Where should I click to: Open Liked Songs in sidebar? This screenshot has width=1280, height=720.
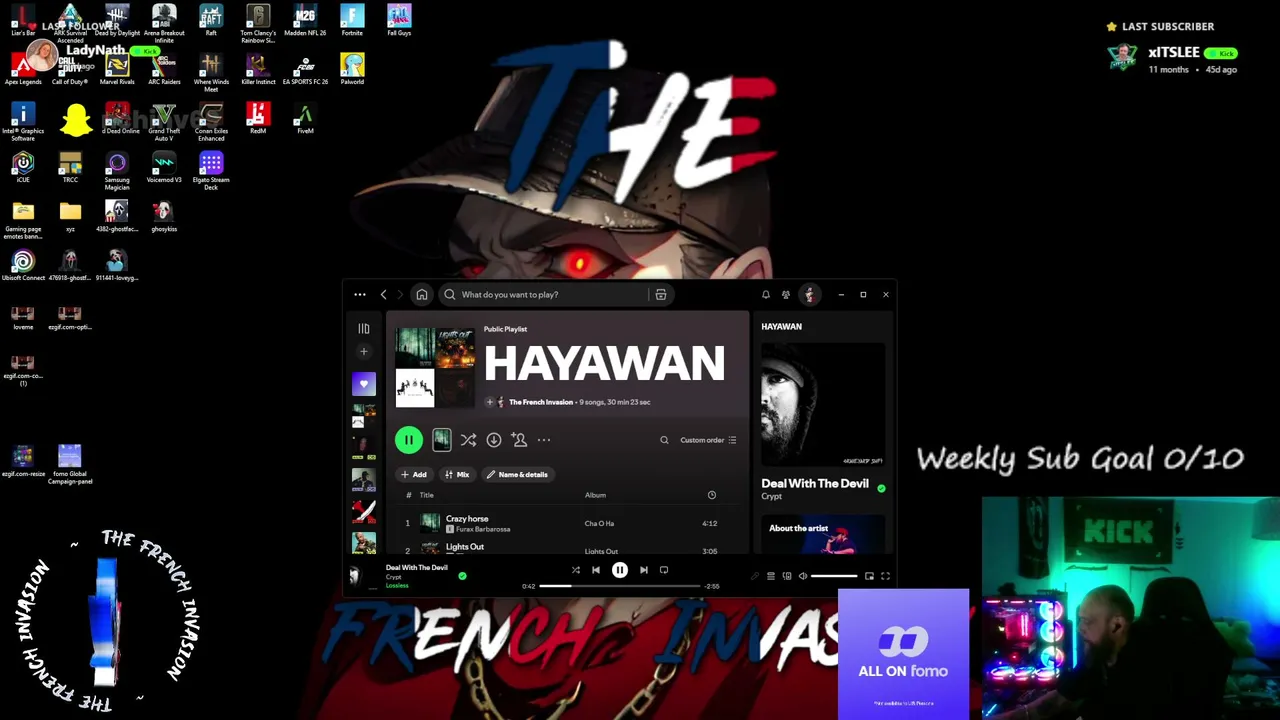(364, 384)
